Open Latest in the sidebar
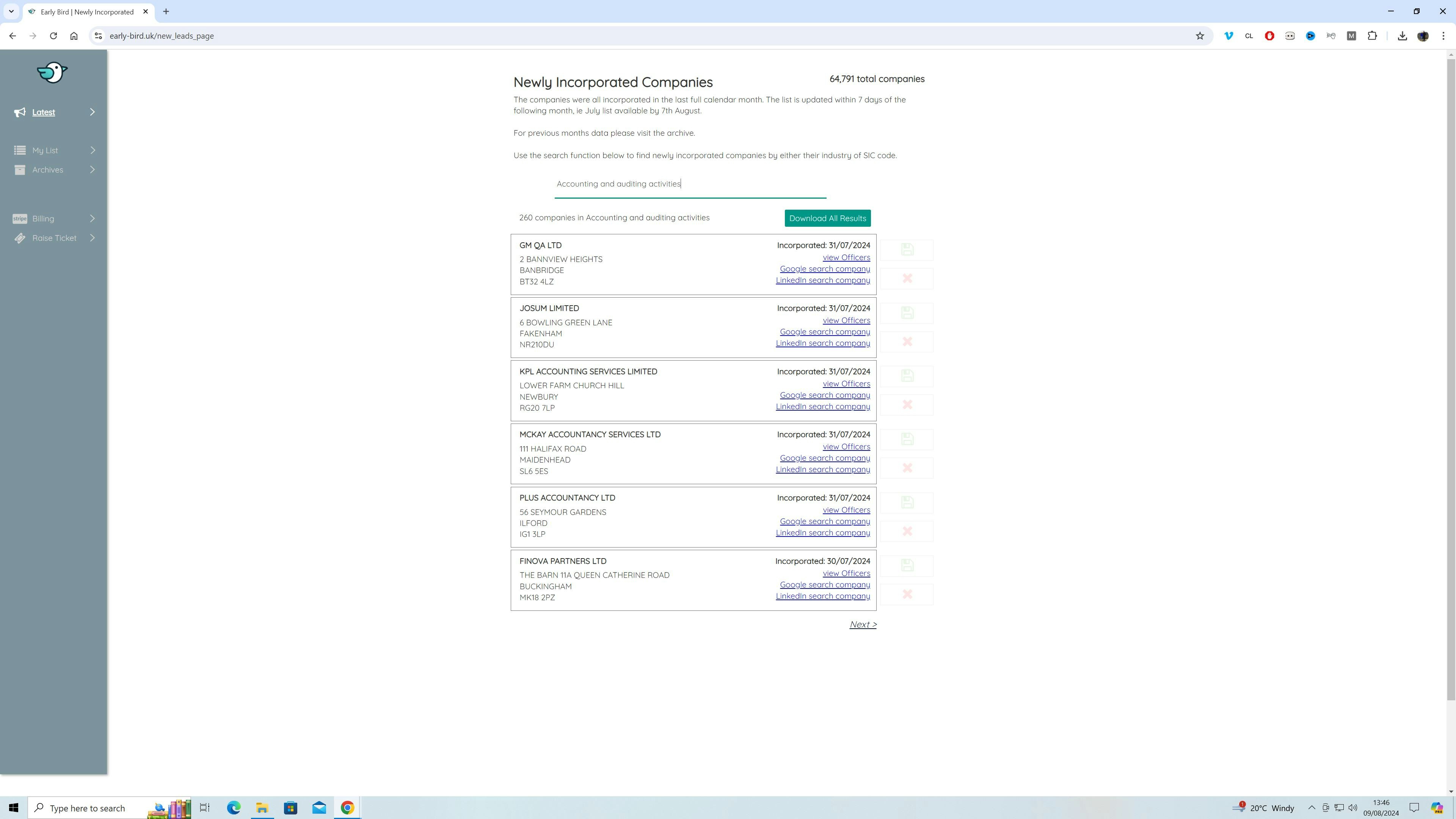 click(44, 112)
